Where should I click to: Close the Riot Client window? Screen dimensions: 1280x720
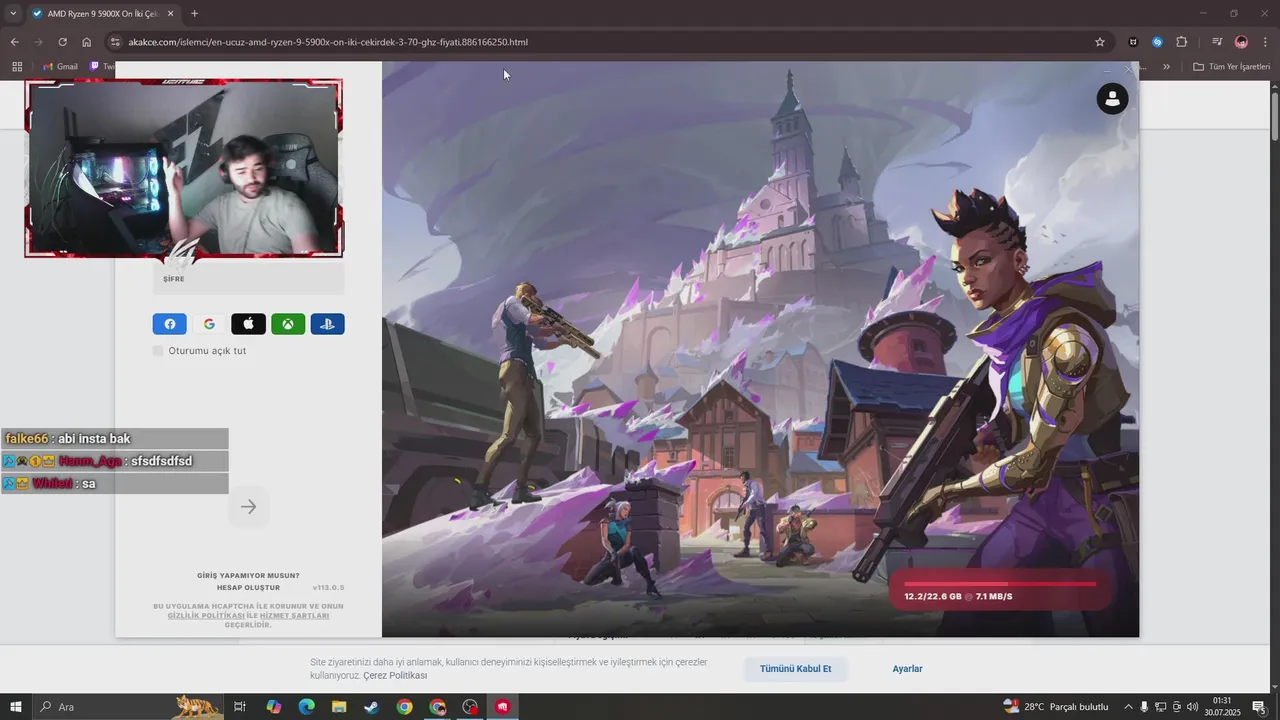(x=1129, y=70)
